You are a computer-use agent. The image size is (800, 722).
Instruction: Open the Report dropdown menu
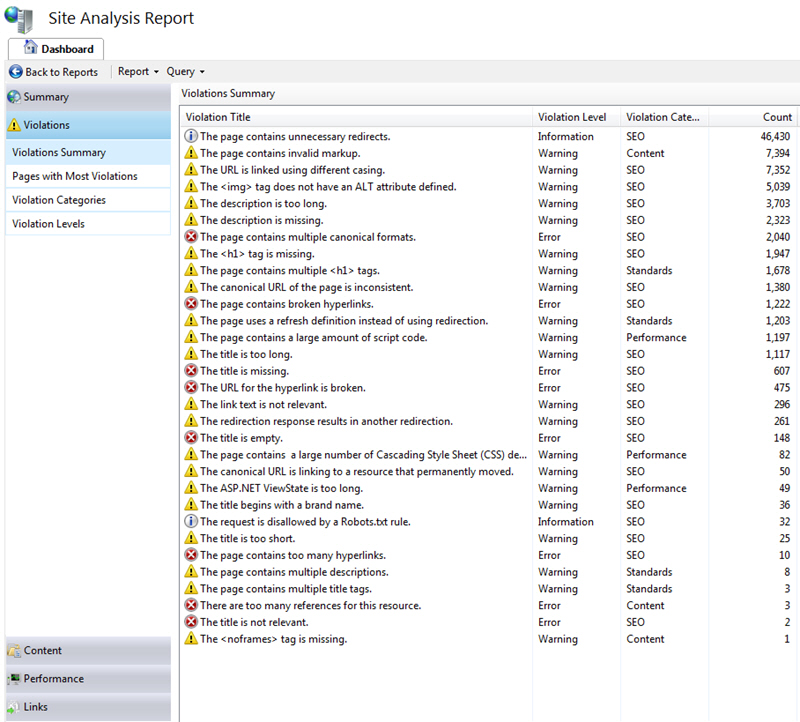138,72
